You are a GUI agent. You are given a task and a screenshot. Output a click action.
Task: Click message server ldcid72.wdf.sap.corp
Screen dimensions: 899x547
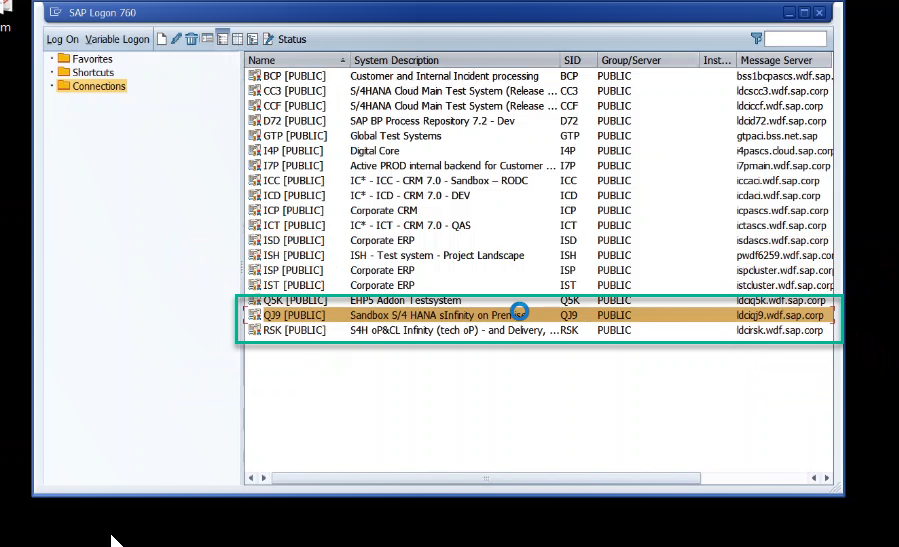click(x=781, y=120)
